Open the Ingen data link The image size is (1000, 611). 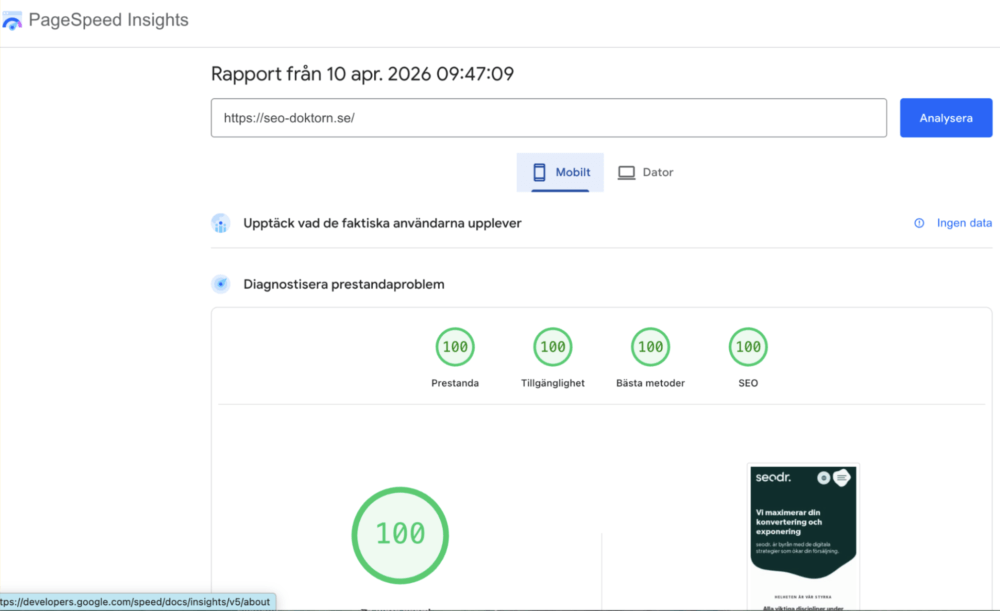click(964, 223)
